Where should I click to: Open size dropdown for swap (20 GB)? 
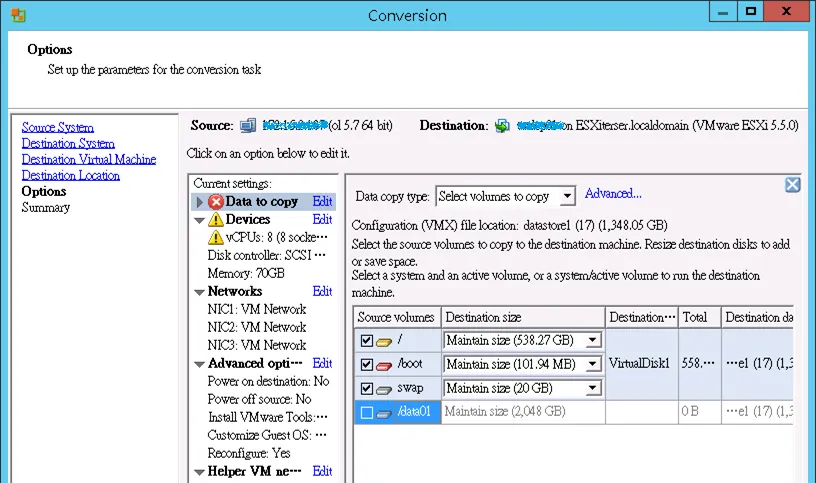[592, 388]
